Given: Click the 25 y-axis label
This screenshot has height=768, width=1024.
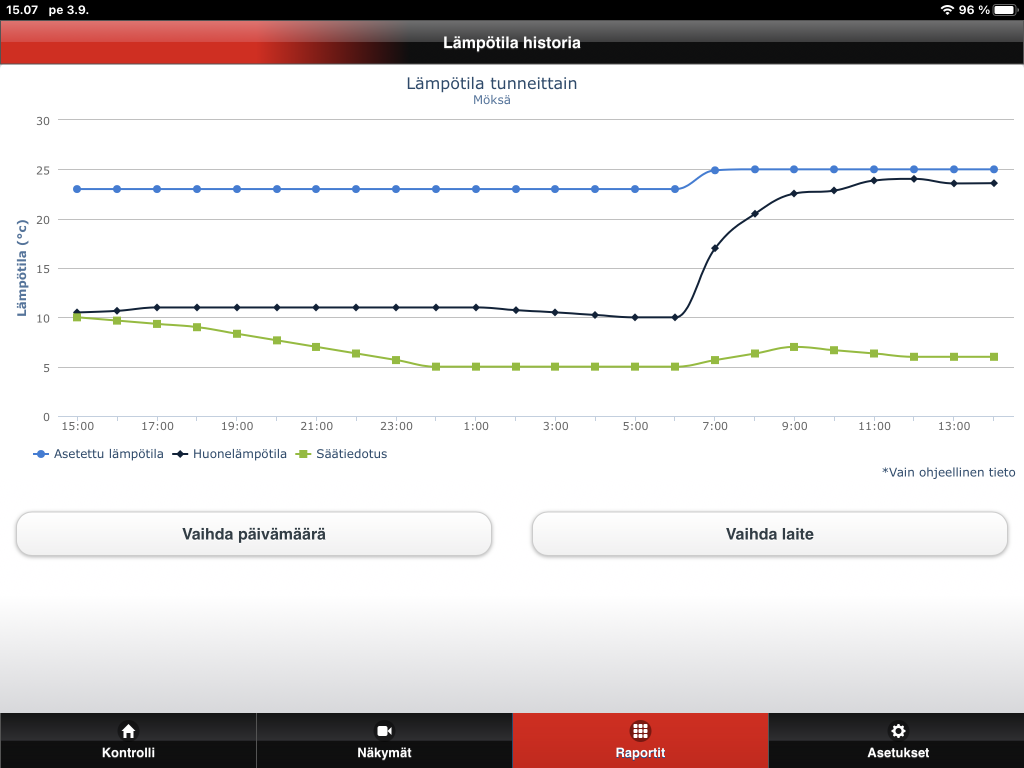Looking at the screenshot, I should coord(43,170).
